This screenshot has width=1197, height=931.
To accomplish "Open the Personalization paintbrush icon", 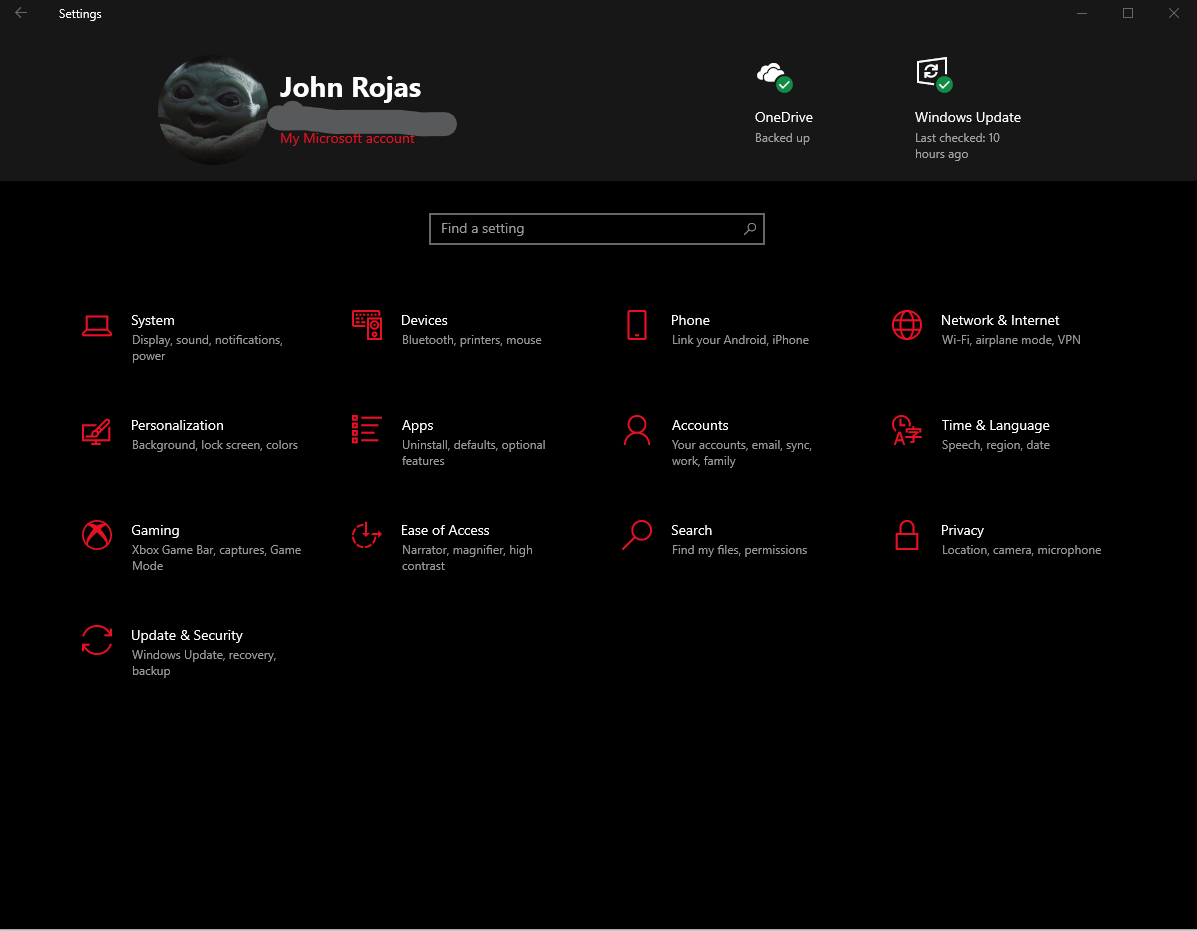I will pos(96,431).
